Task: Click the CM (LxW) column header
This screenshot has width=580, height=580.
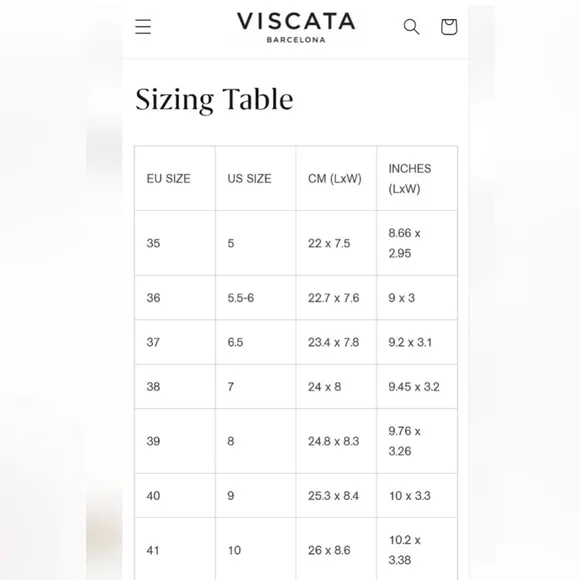Action: [x=335, y=179]
